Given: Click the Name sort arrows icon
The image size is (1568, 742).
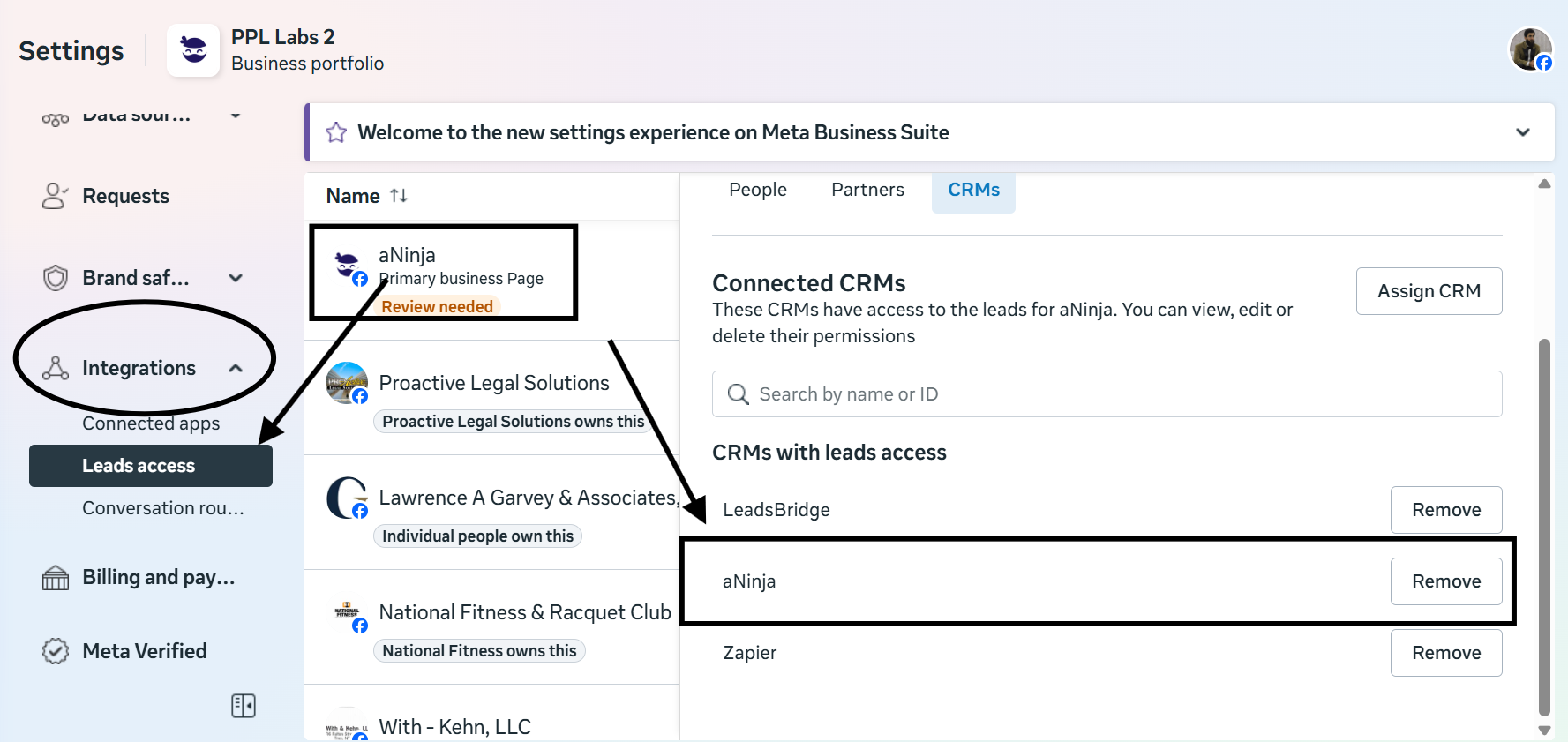Looking at the screenshot, I should [x=399, y=196].
